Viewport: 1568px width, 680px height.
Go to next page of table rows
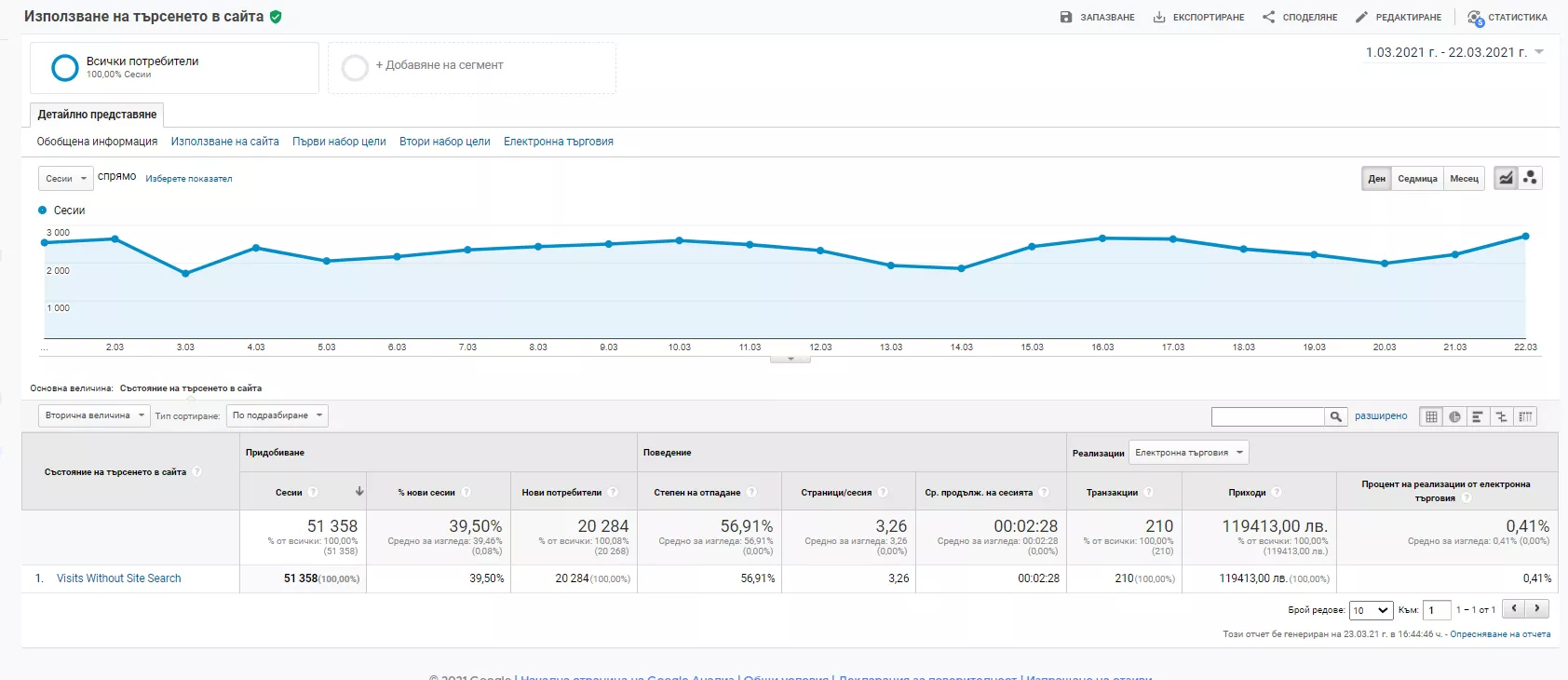click(x=1537, y=608)
